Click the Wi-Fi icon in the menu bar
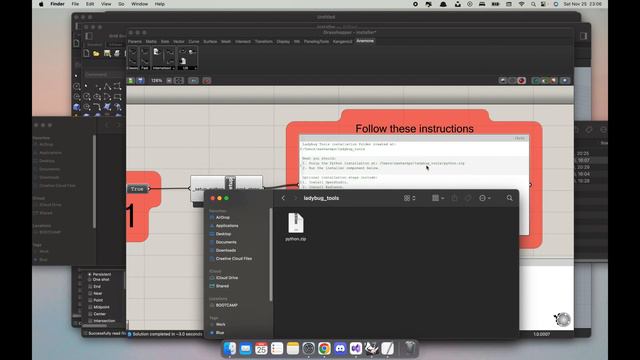 (522, 4)
